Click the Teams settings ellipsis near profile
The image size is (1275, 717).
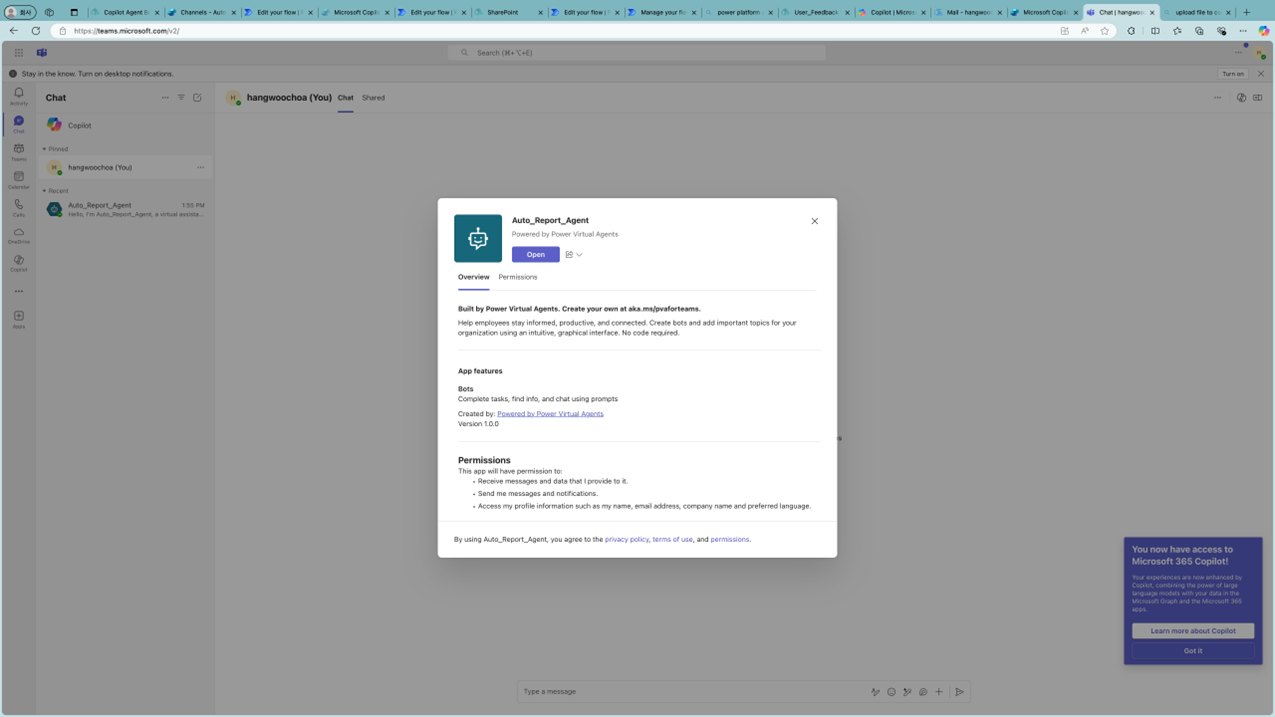point(1238,53)
